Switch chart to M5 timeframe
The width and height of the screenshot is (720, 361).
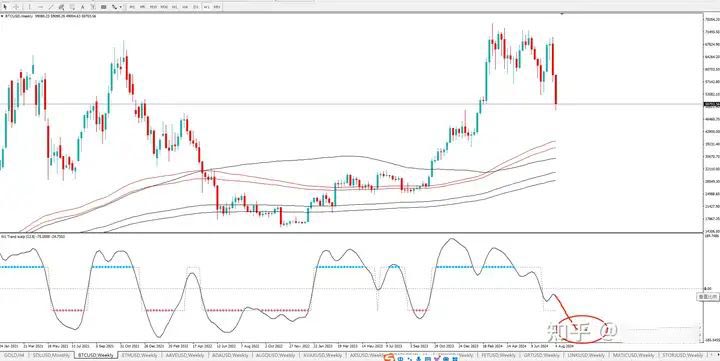(x=142, y=7)
